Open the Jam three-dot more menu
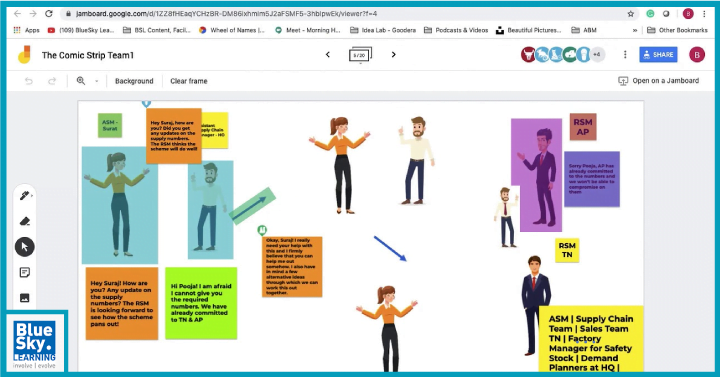The height and width of the screenshot is (377, 720). point(625,55)
